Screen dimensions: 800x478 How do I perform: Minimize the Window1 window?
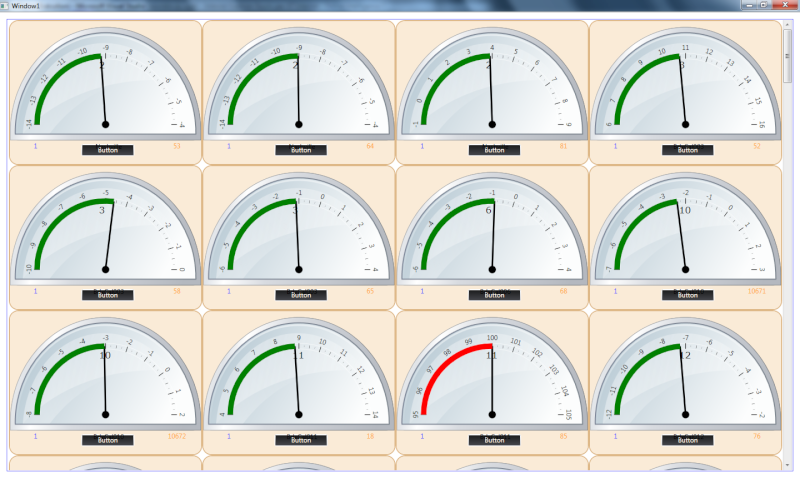pos(749,5)
